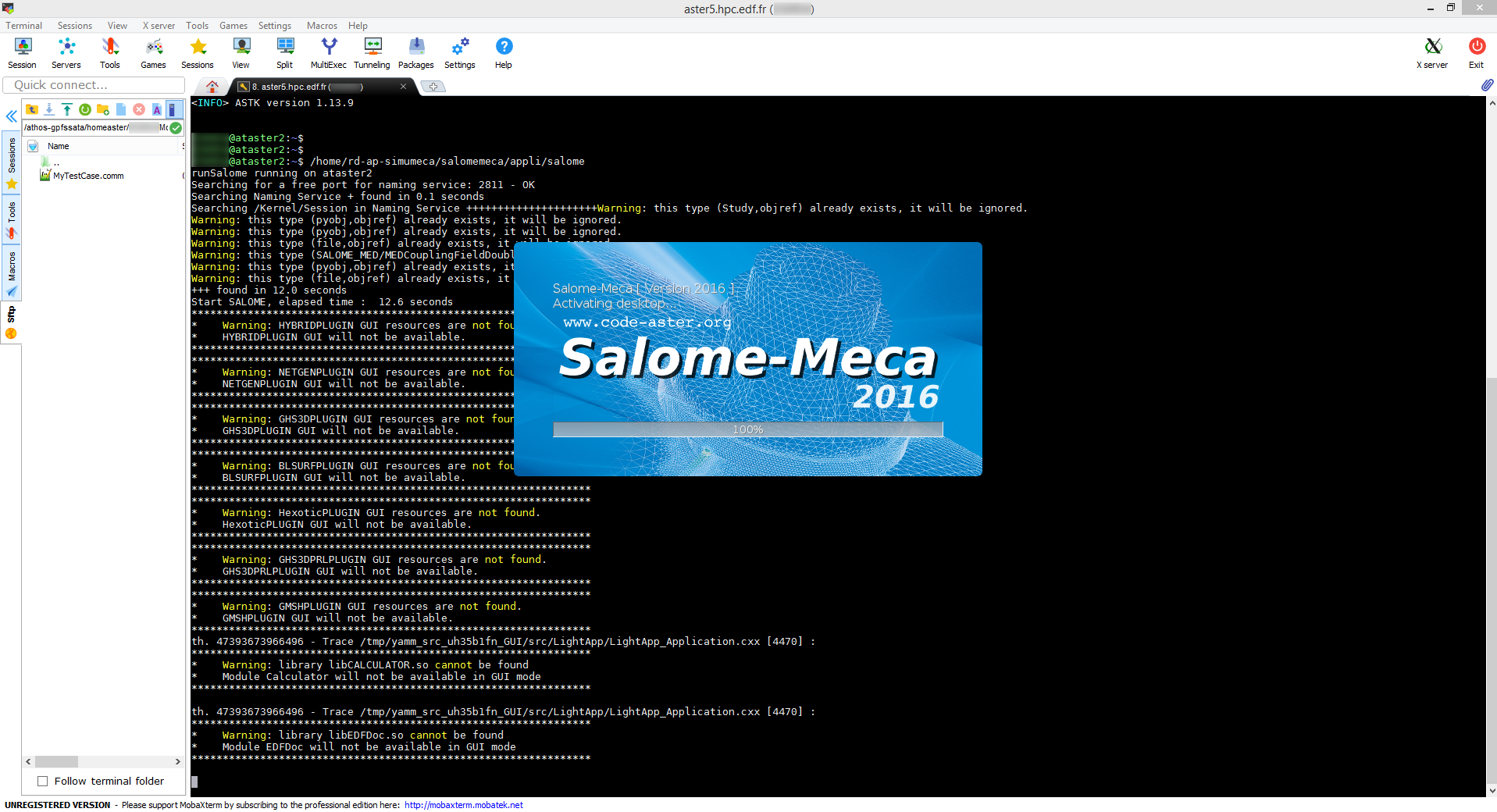Screen dimensions: 1497x812
Task: Enable Follow terminal folder checkbox
Action: 43,781
